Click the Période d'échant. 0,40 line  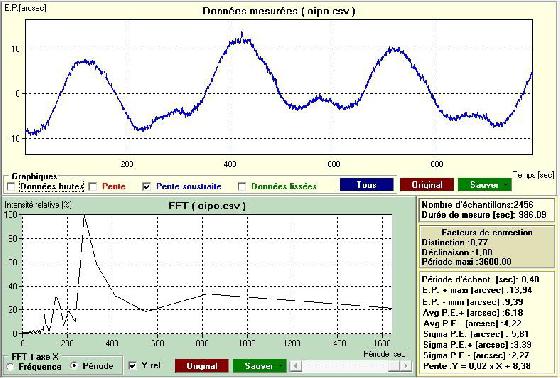[481, 279]
